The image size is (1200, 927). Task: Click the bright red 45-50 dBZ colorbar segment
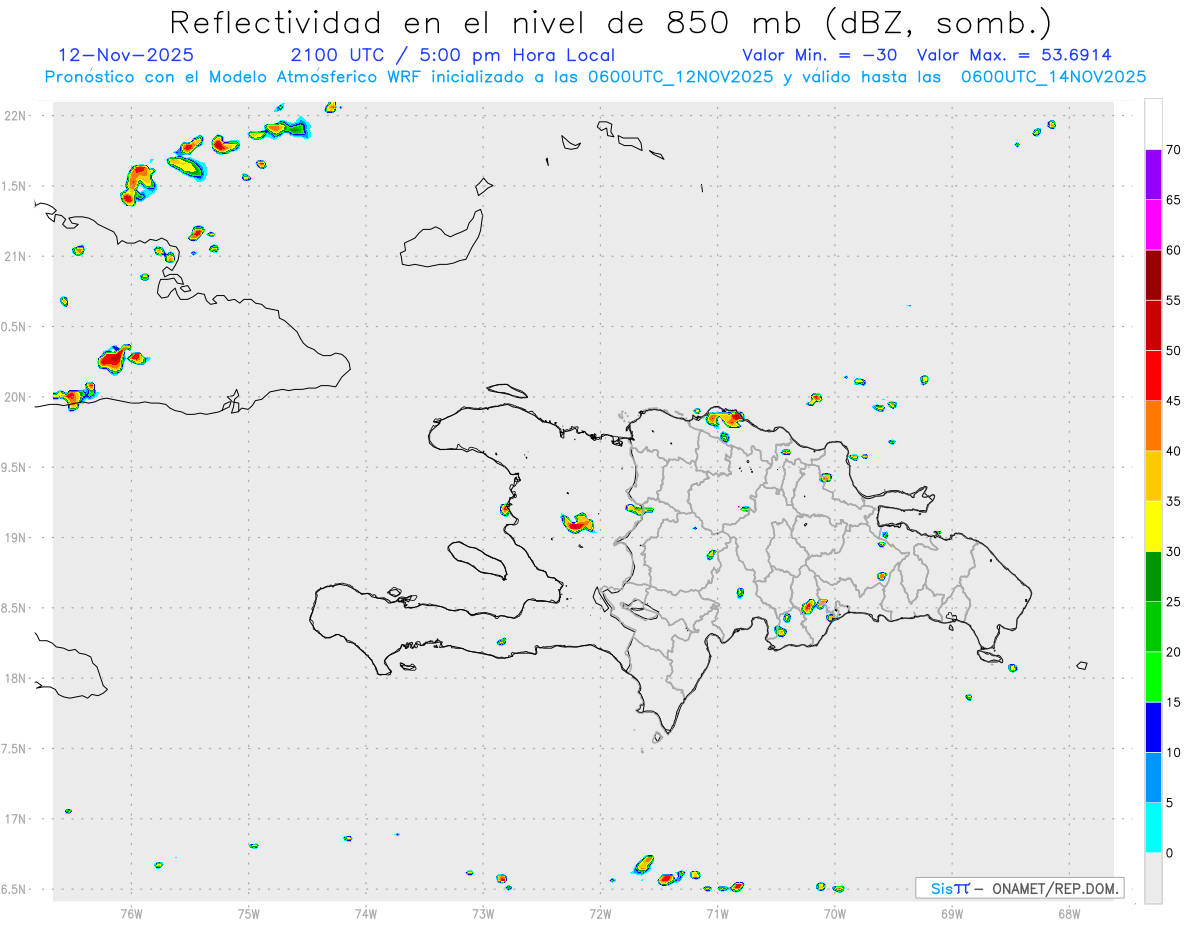(x=1153, y=376)
